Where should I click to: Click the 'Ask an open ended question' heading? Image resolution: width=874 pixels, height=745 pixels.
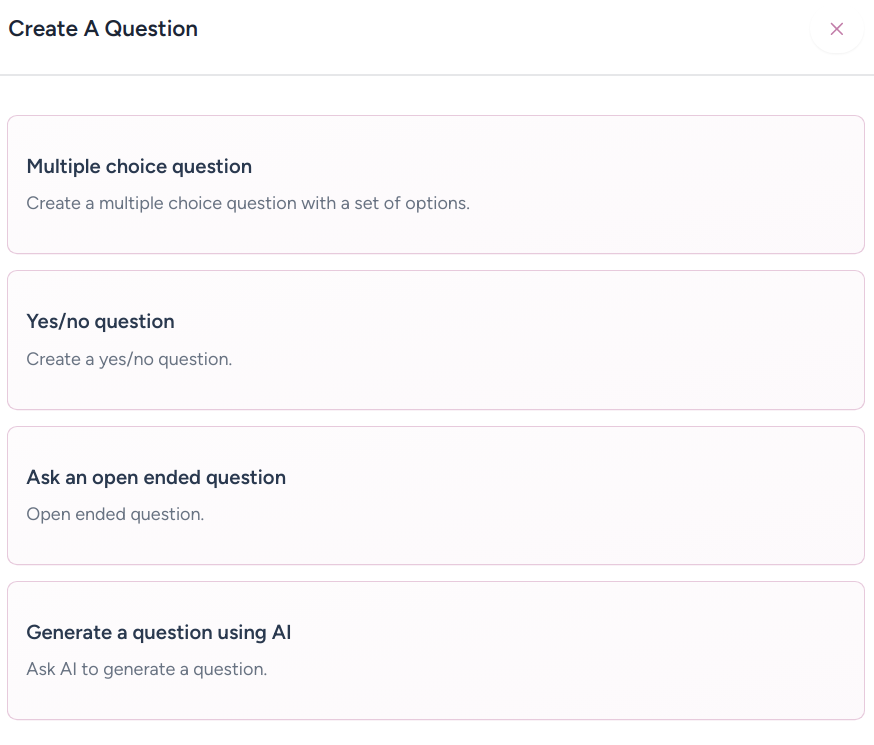(156, 477)
